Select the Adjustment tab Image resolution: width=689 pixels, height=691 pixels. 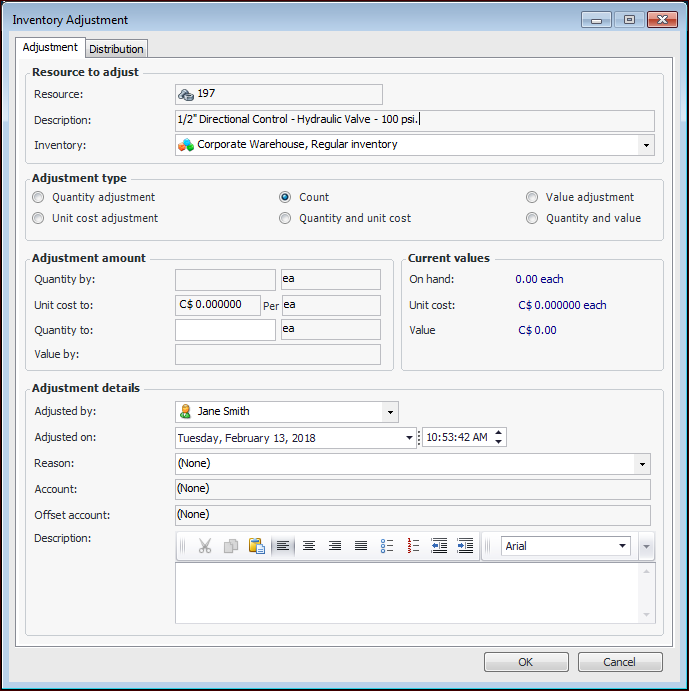50,48
